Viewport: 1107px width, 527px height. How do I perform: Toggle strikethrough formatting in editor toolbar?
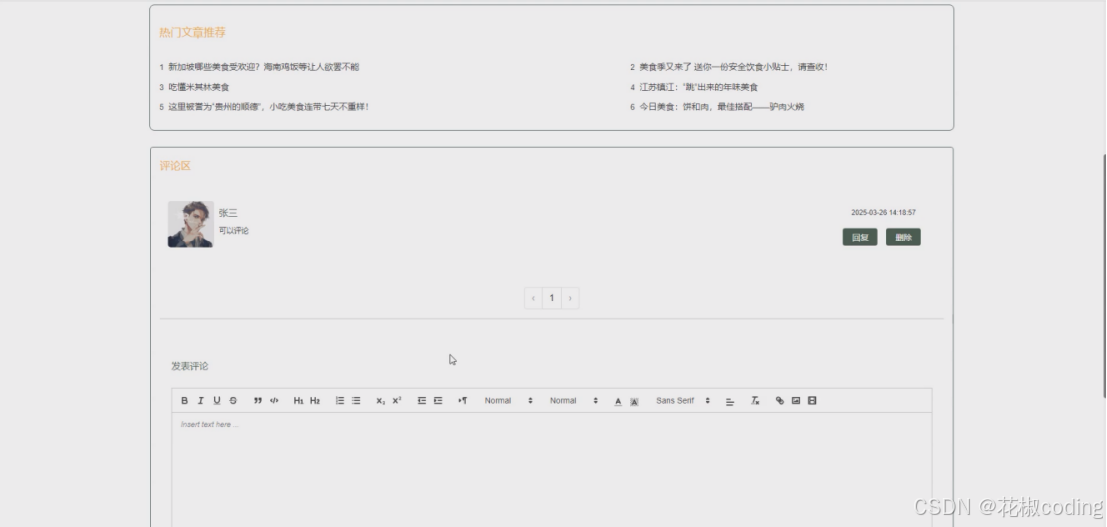pyautogui.click(x=233, y=401)
